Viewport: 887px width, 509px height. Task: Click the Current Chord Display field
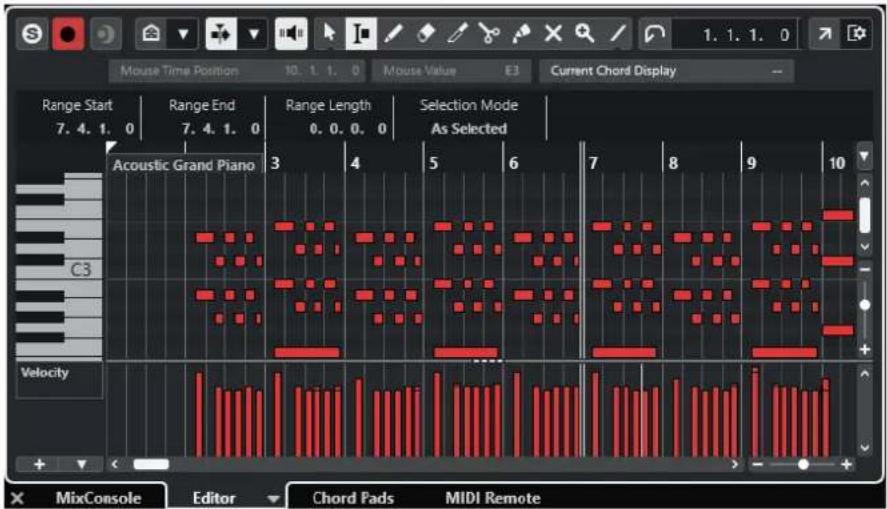point(666,71)
